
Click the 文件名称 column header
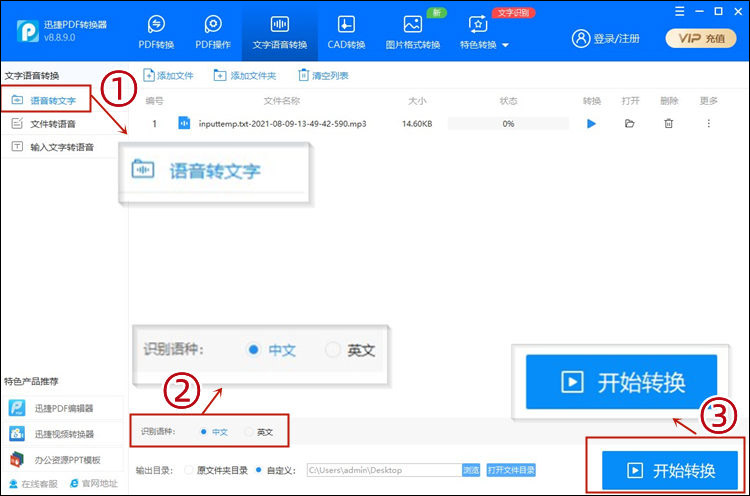click(x=282, y=100)
